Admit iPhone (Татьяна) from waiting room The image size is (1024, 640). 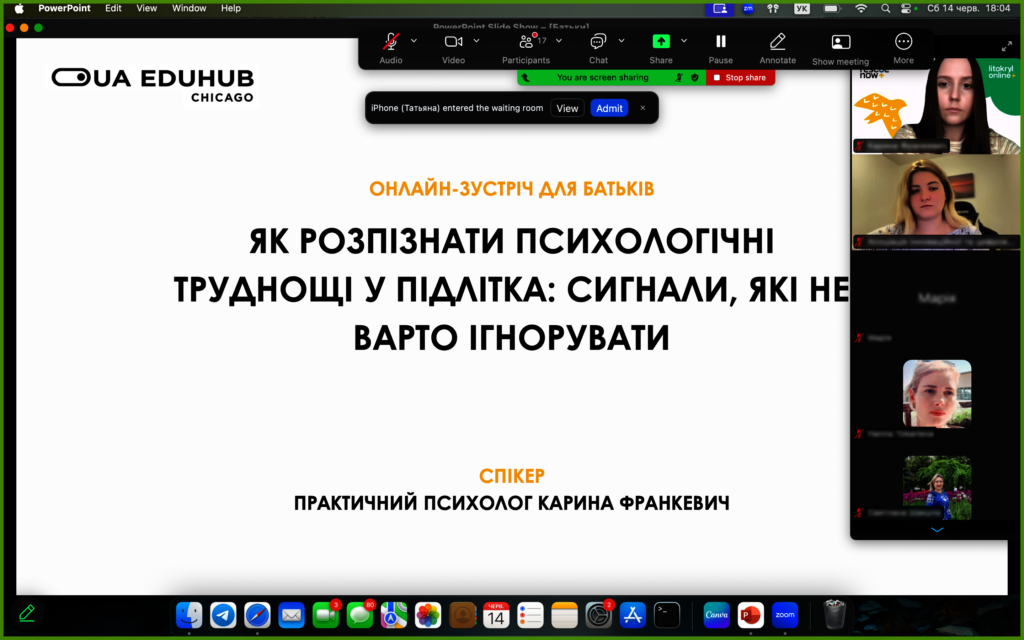click(x=609, y=108)
